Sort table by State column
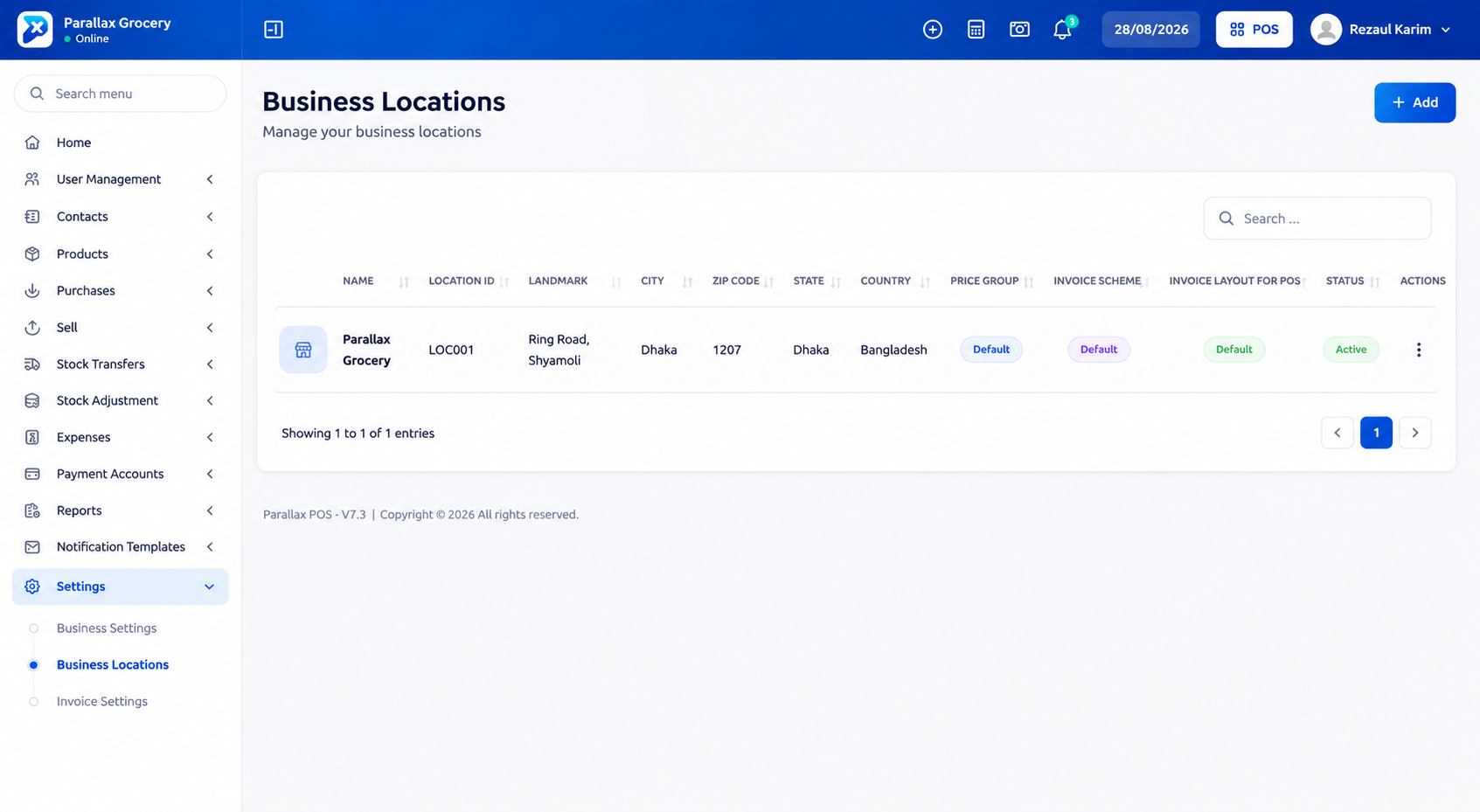The height and width of the screenshot is (812, 1480). tap(816, 281)
